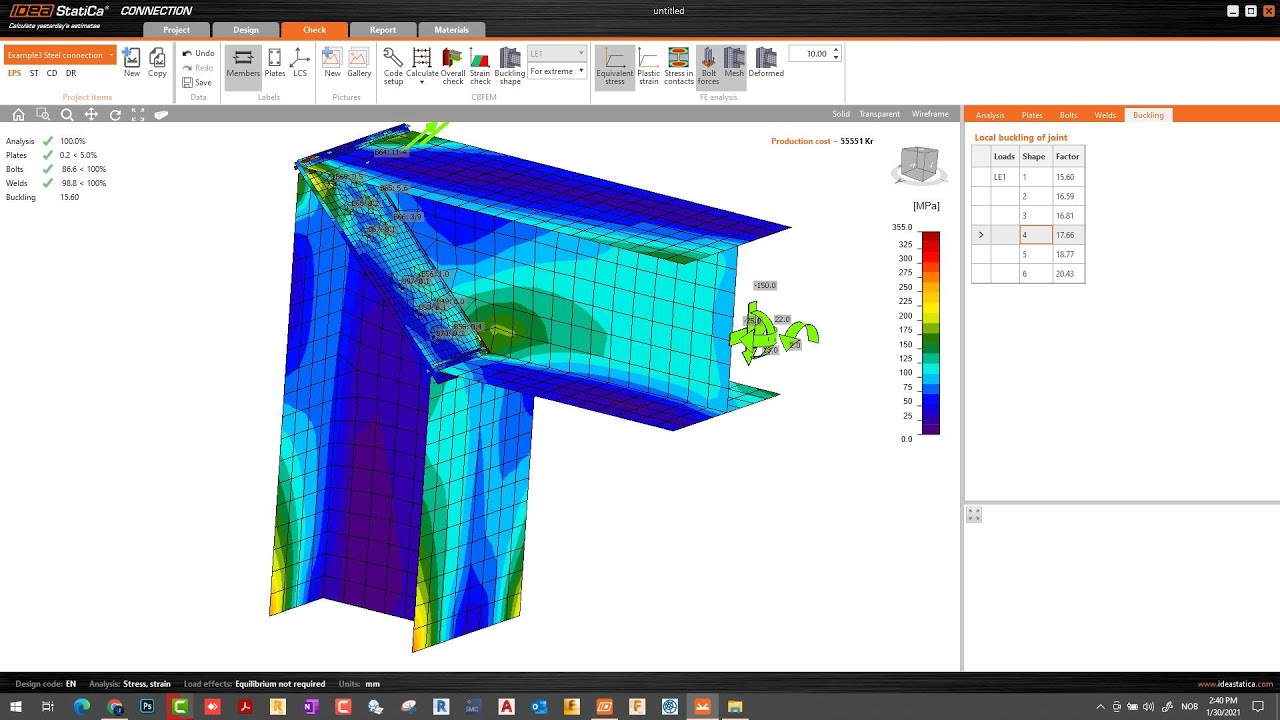
Task: Open Microsoft Edge from the taskbar
Action: pos(82,706)
